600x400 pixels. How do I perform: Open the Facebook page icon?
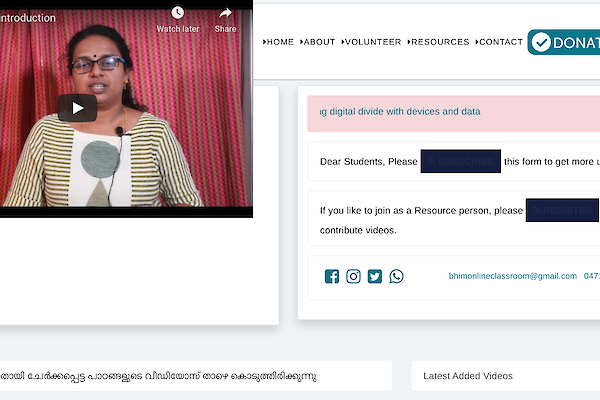332,277
